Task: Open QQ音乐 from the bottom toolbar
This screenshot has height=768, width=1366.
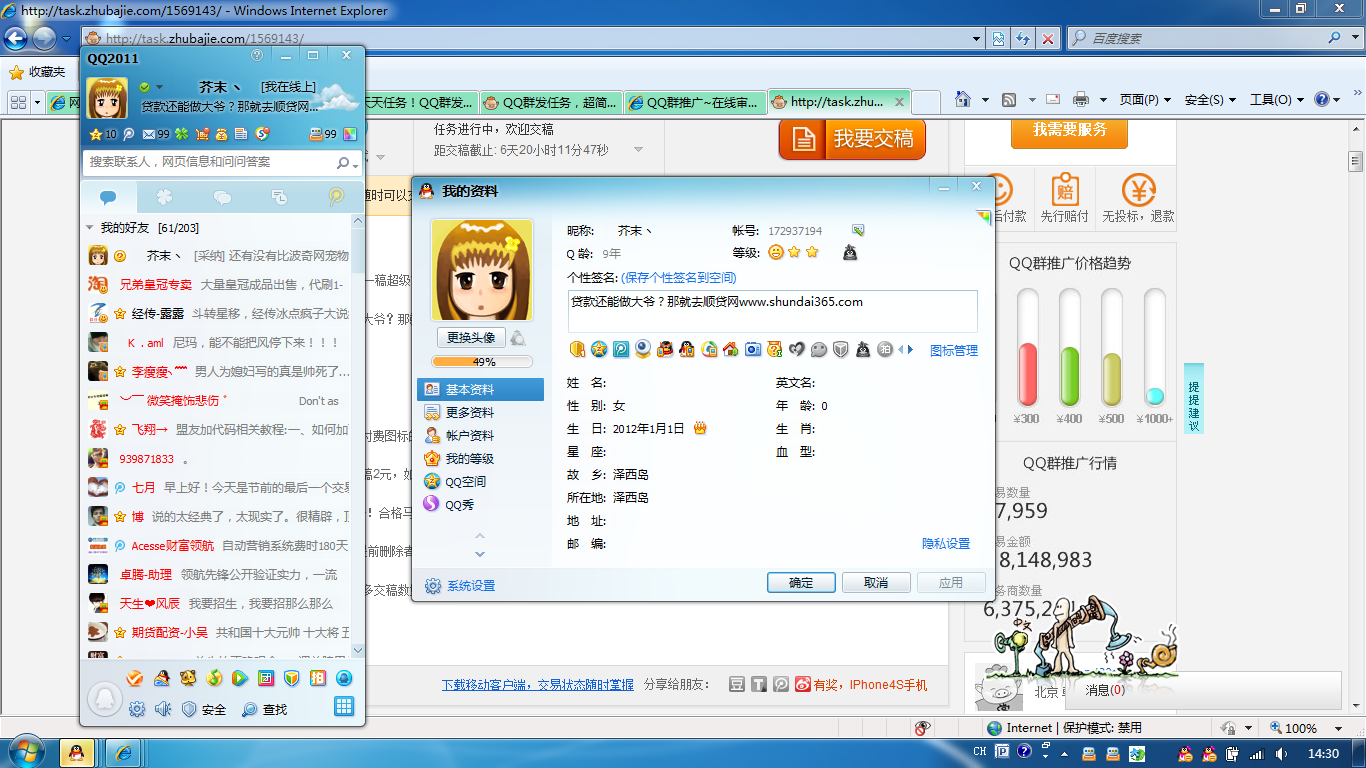Action: (215, 678)
